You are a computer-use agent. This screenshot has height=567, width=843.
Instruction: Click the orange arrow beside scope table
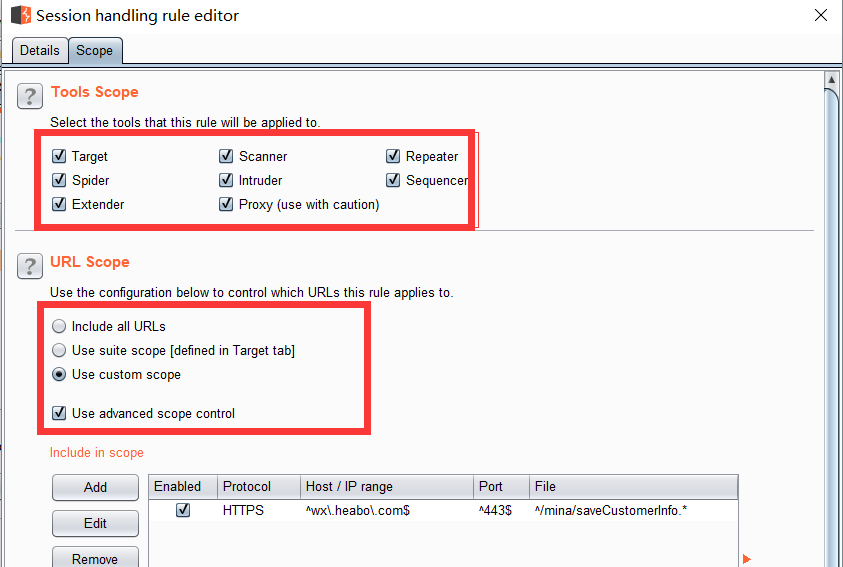747,559
